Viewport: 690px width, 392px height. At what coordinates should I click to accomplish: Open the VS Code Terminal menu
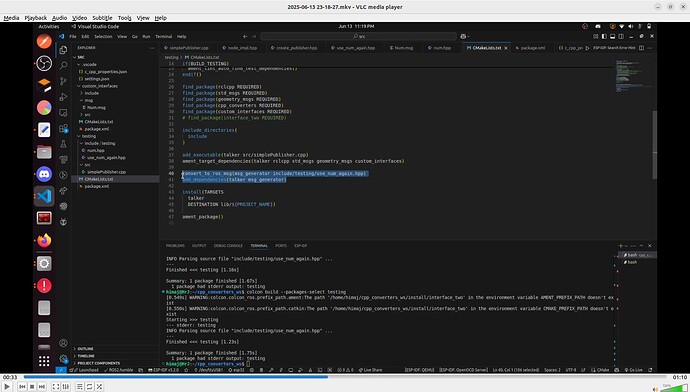(164, 37)
